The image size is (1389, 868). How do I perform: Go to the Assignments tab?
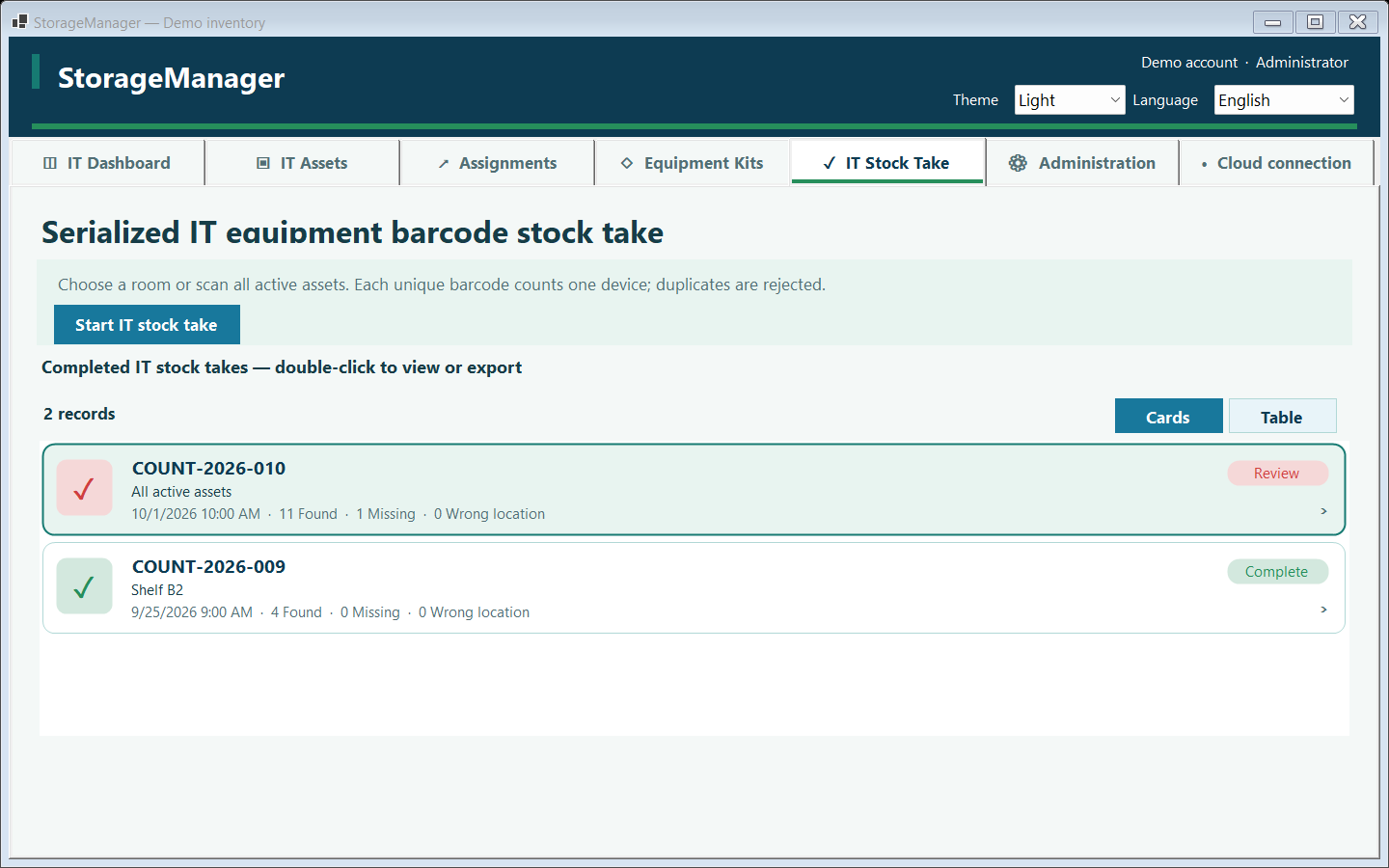pos(498,163)
